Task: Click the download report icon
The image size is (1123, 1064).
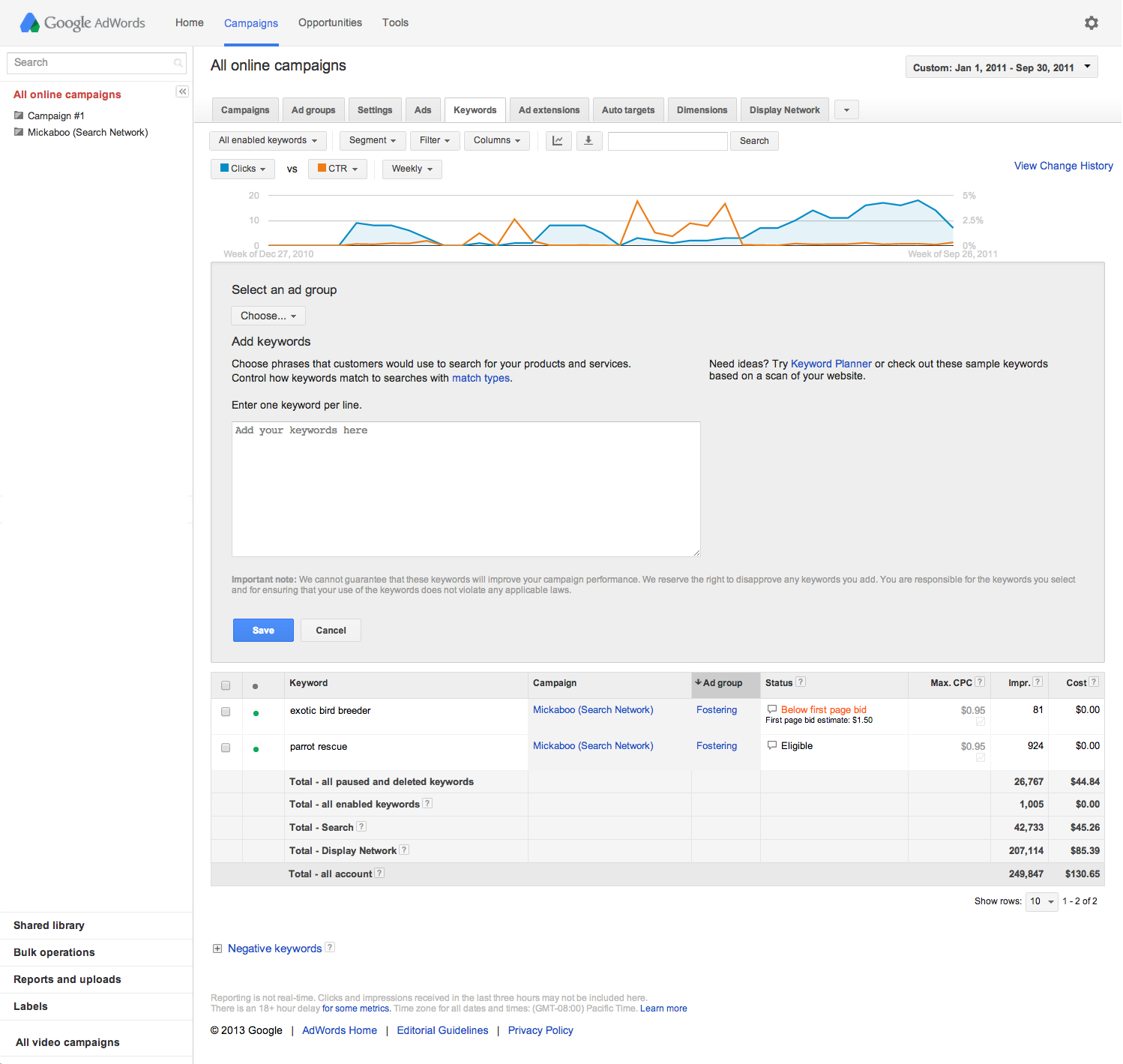Action: point(588,141)
